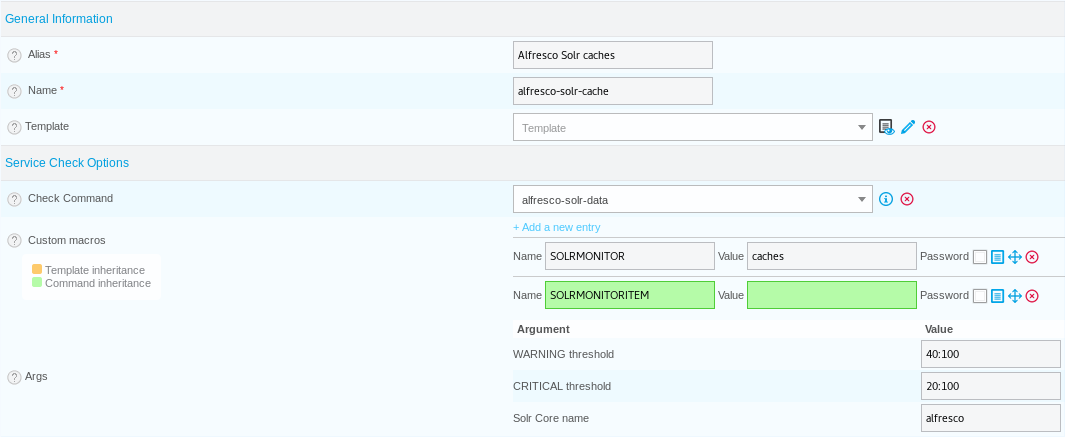Viewport: 1065px width, 437px height.
Task: Click the Command inheritance legend text
Action: coord(98,283)
